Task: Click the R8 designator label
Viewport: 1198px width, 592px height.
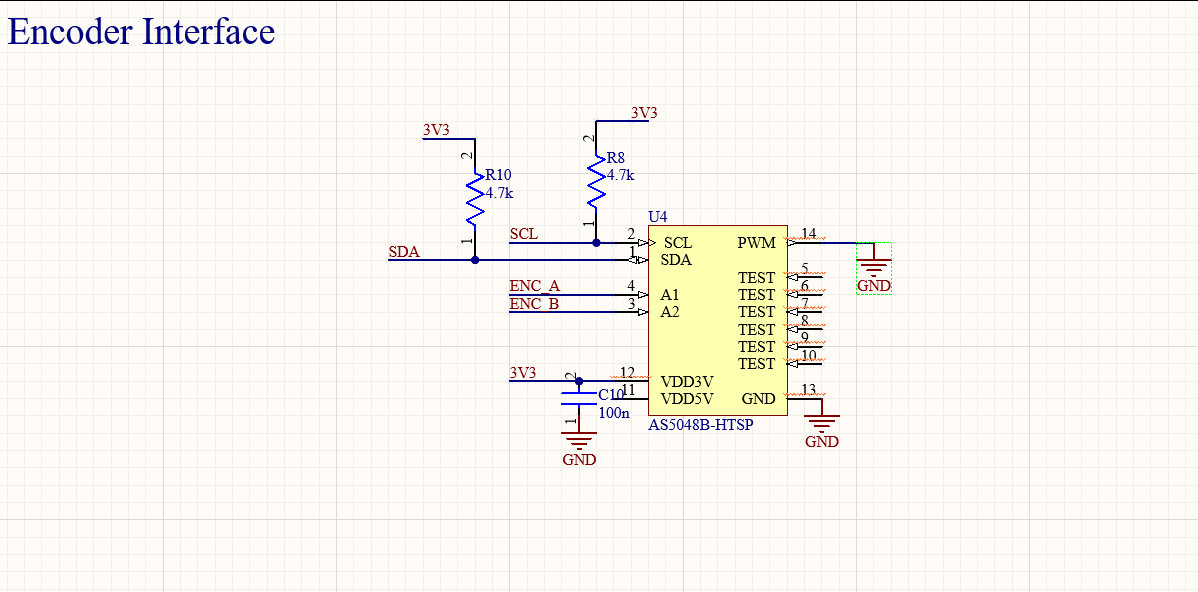Action: [616, 158]
